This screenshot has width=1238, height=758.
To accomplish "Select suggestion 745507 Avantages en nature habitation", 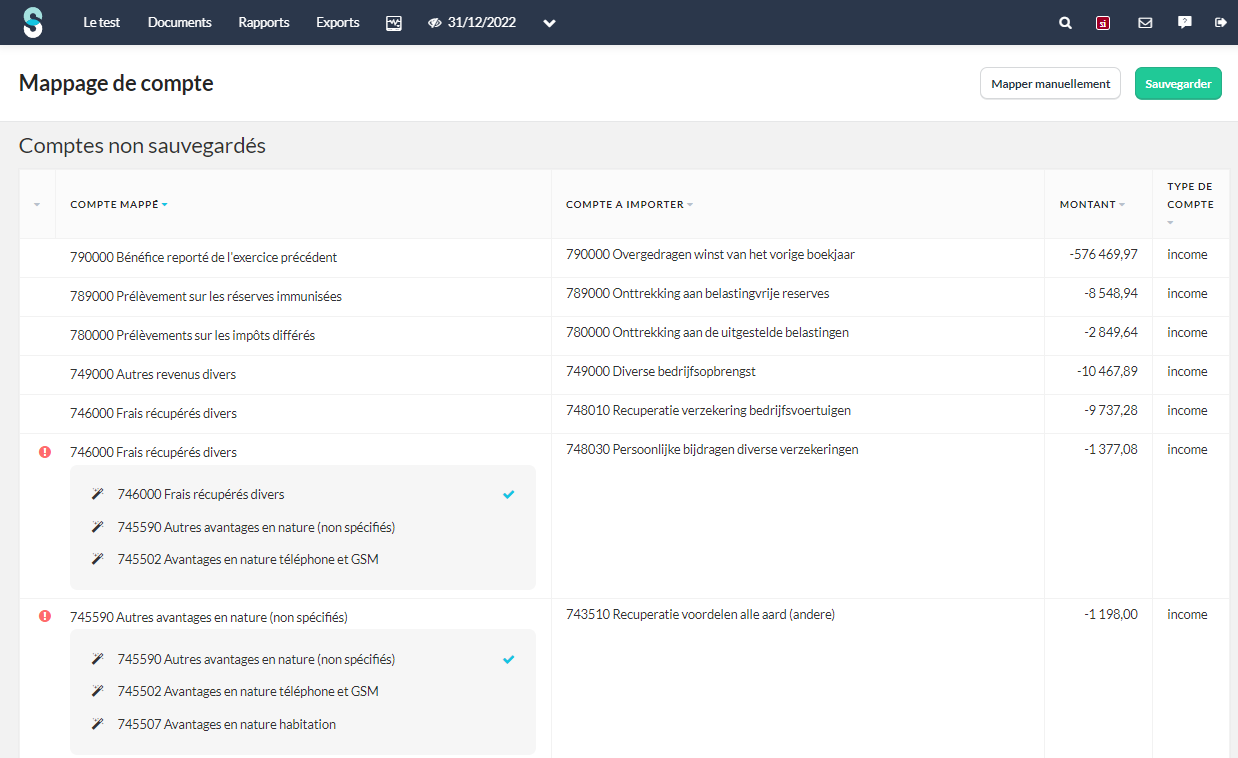I will coord(226,724).
